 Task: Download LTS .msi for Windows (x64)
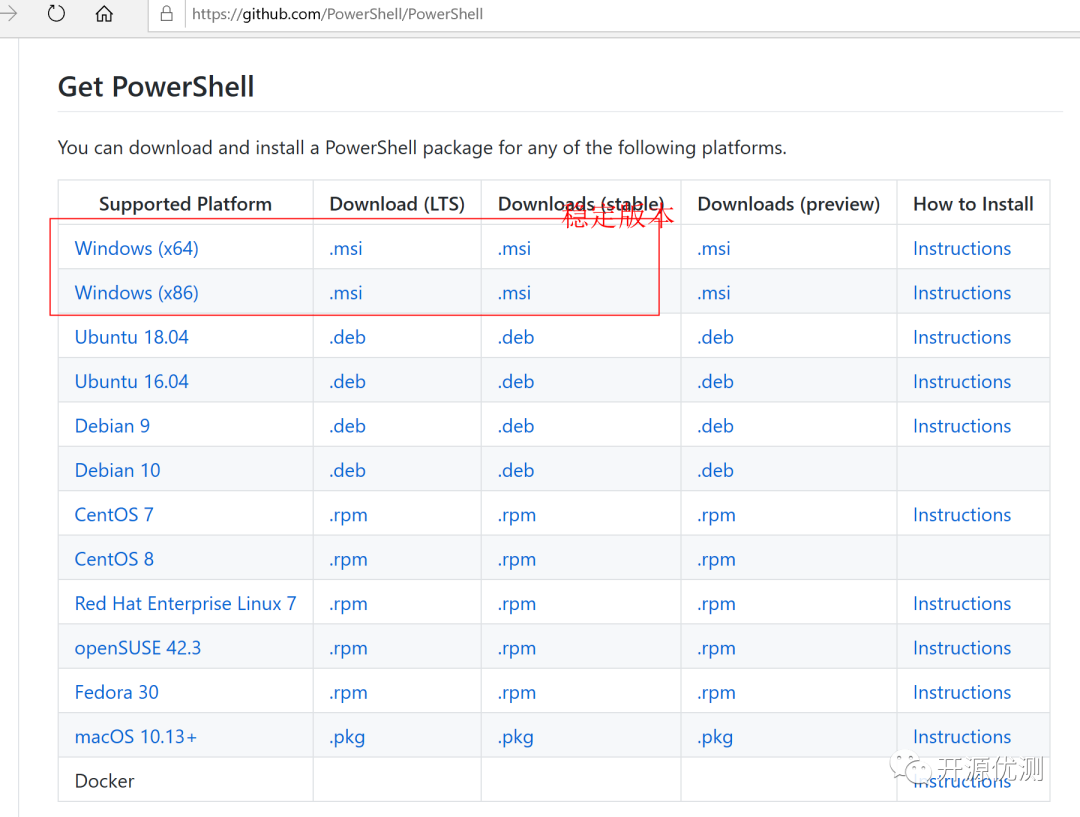(x=346, y=249)
